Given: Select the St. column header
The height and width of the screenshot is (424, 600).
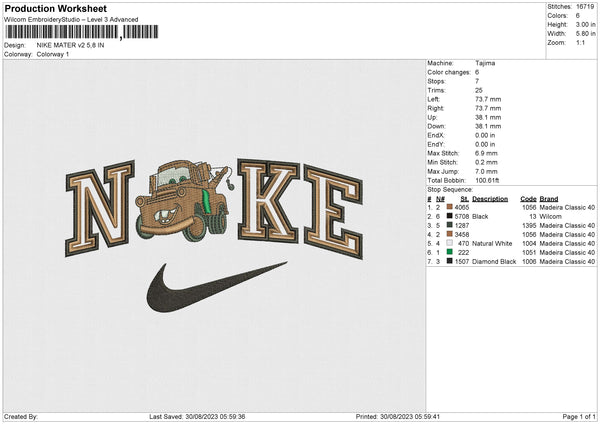Looking at the screenshot, I should point(465,199).
